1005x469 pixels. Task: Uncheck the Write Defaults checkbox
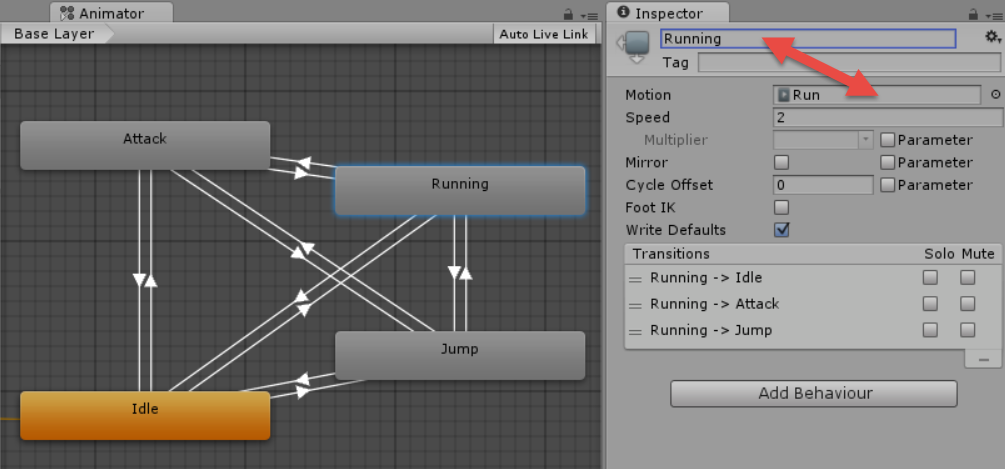pos(782,230)
